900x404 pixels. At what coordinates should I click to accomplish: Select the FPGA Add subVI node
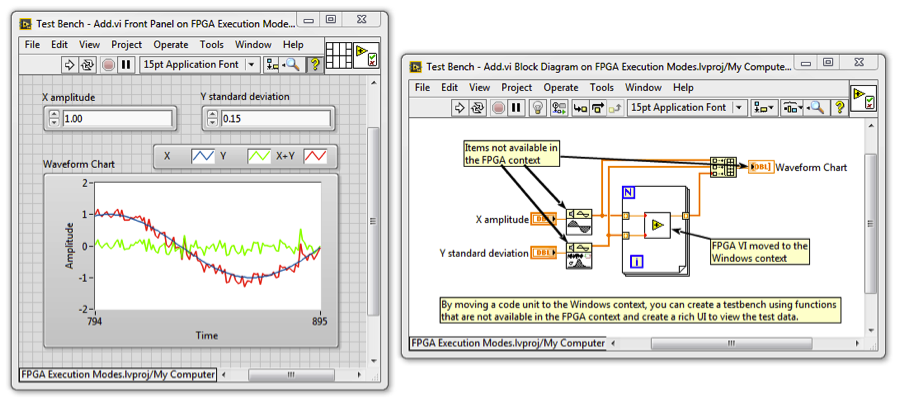coord(658,227)
